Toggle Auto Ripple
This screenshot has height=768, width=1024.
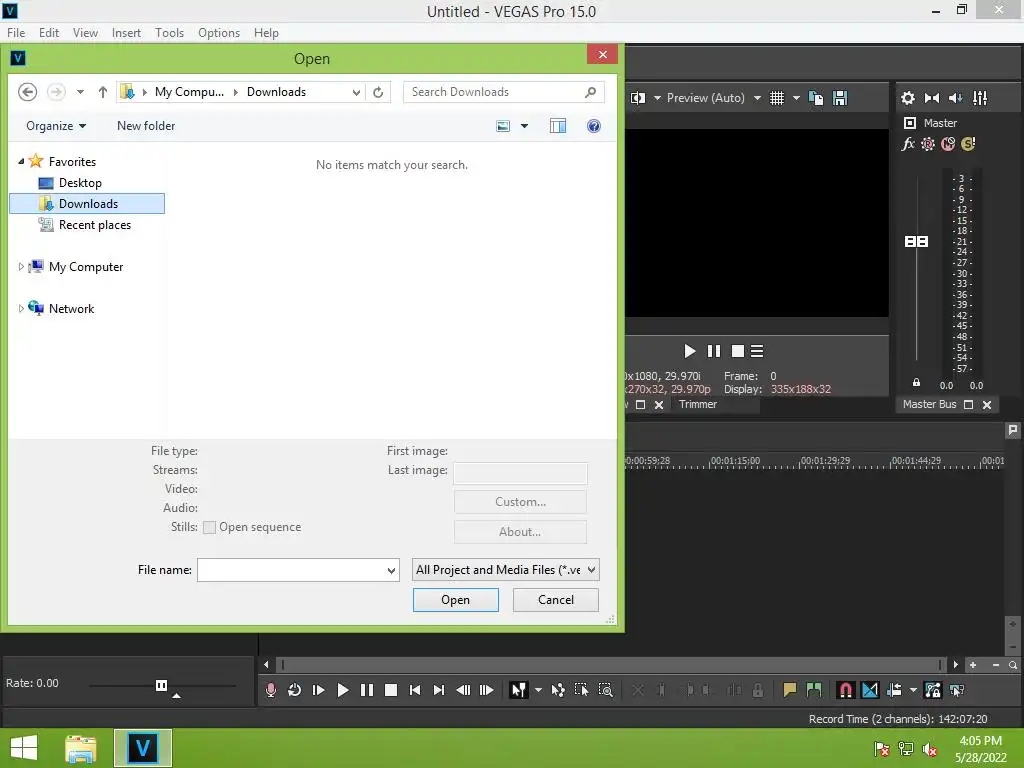(x=894, y=690)
